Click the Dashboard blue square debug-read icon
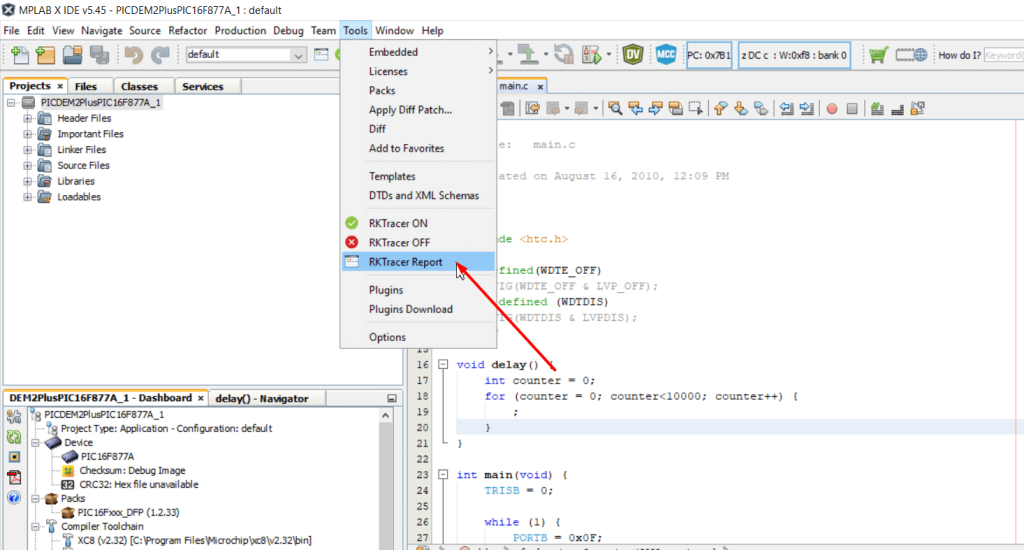The height and width of the screenshot is (550, 1024). [14, 457]
